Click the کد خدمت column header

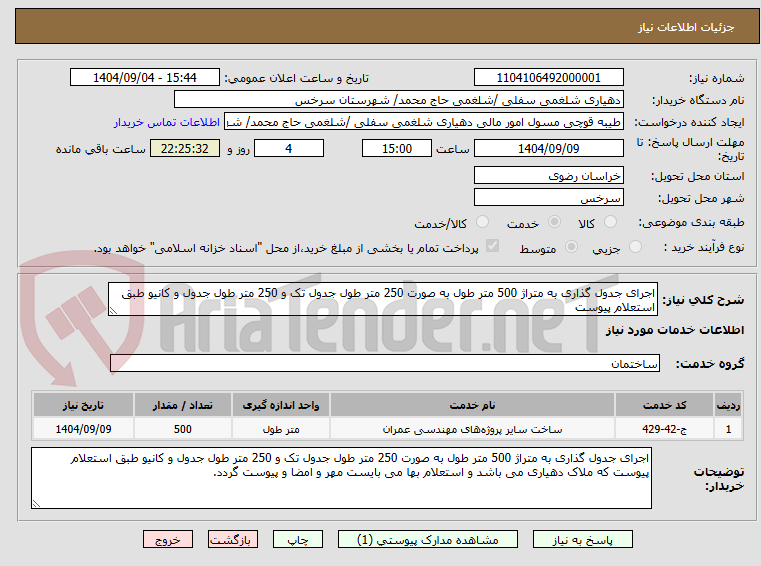pyautogui.click(x=664, y=405)
